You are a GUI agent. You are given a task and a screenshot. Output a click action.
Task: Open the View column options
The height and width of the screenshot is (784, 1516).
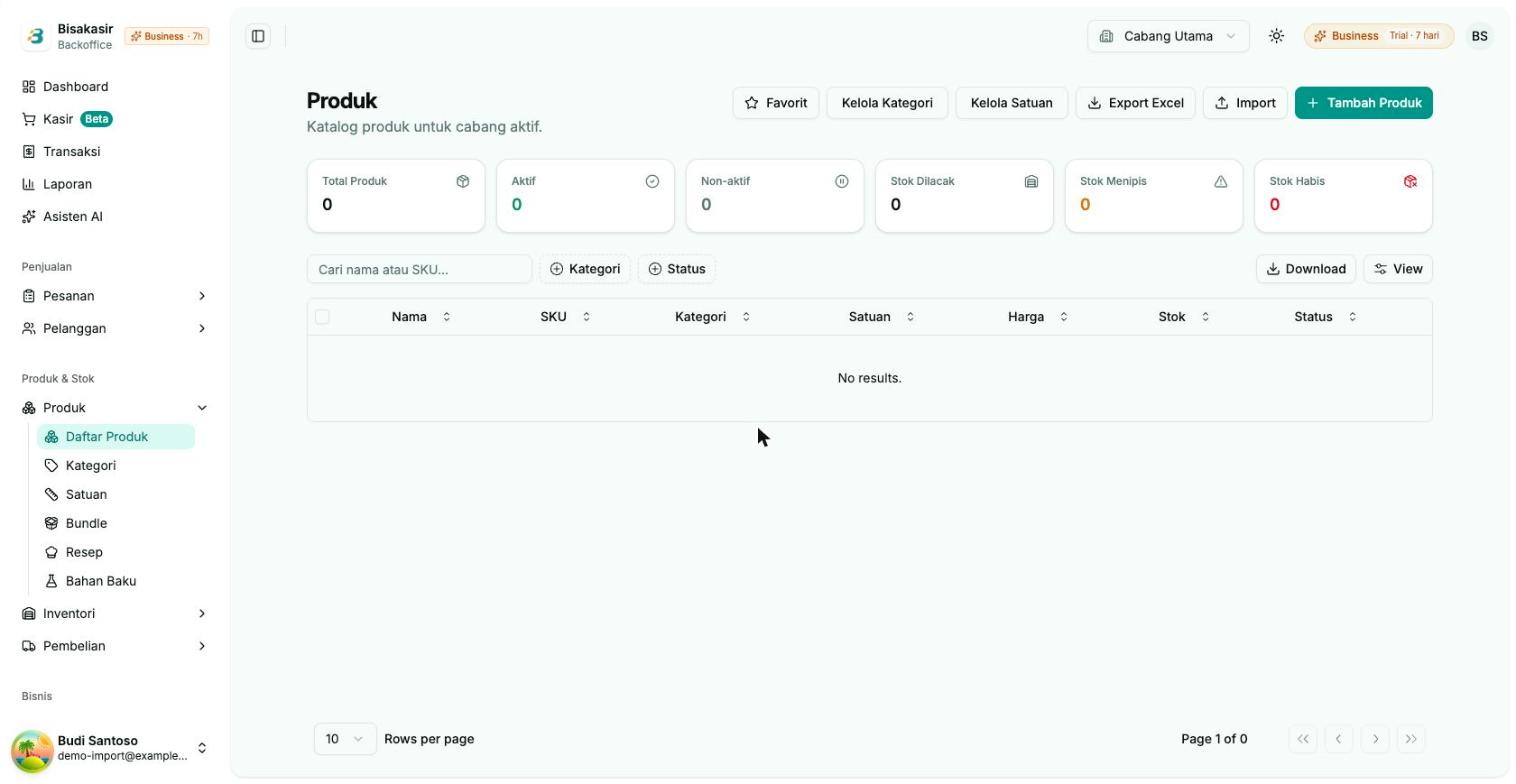coord(1398,269)
